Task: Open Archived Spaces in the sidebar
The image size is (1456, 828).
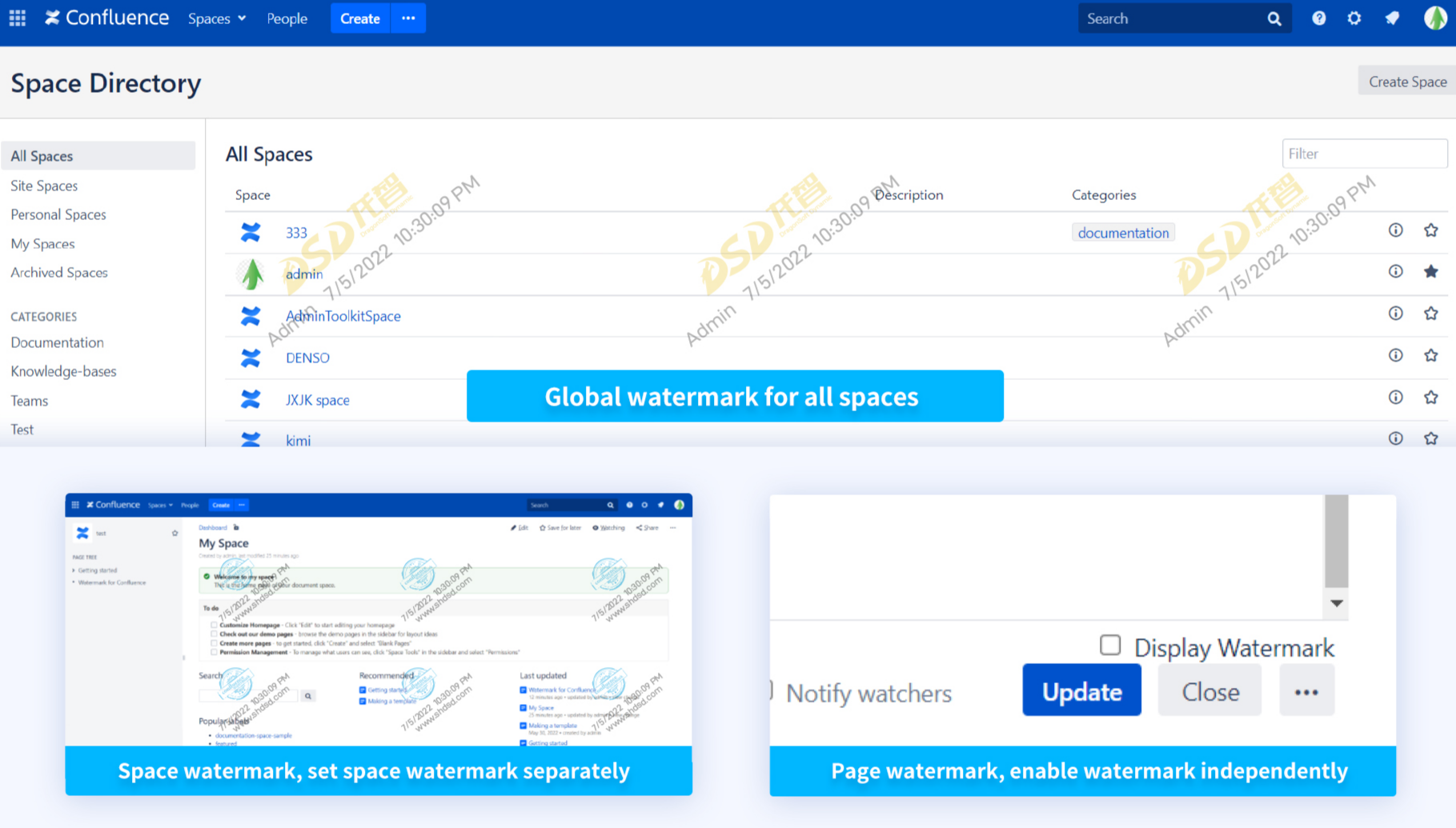Action: 59,273
